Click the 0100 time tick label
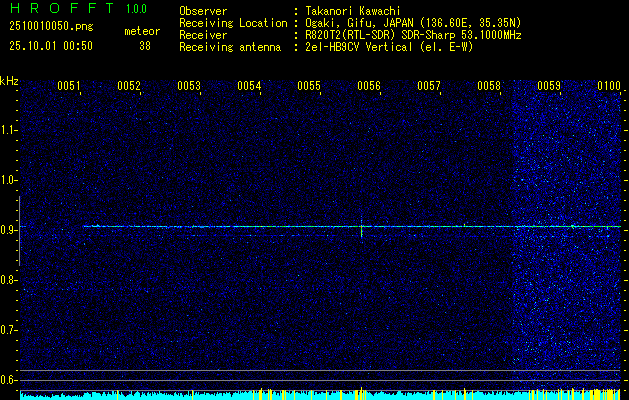The width and height of the screenshot is (629, 400). tap(609, 85)
